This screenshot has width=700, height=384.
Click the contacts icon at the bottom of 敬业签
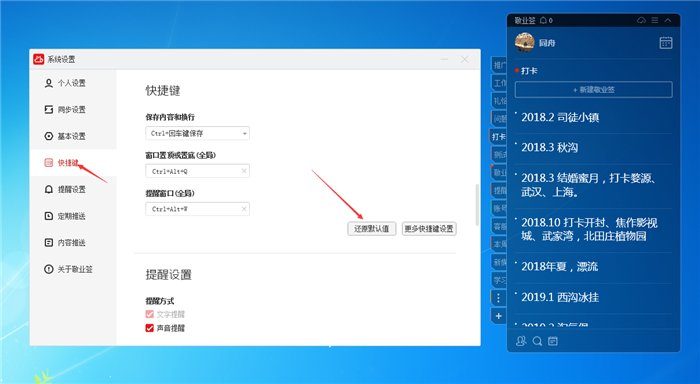coord(521,341)
